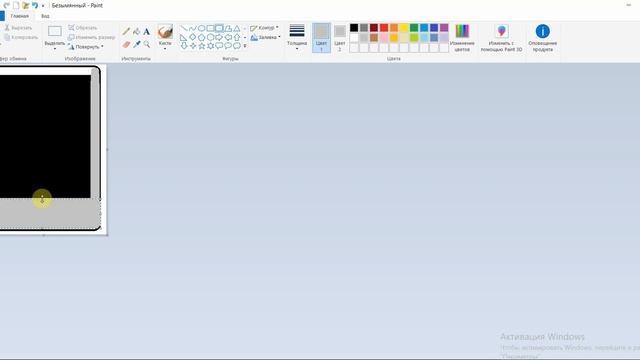Screen dimensions: 640x360
Task: Open Изменение цветов edit colors dialog
Action: (x=462, y=38)
